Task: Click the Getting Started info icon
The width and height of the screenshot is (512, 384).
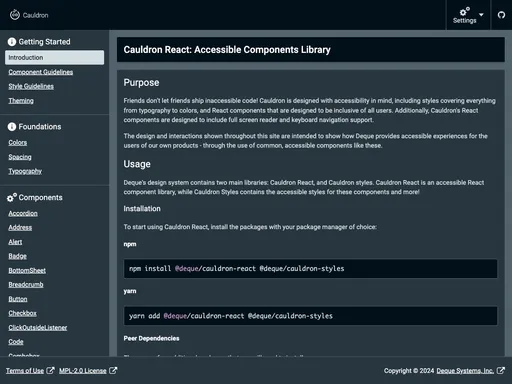Action: point(12,42)
